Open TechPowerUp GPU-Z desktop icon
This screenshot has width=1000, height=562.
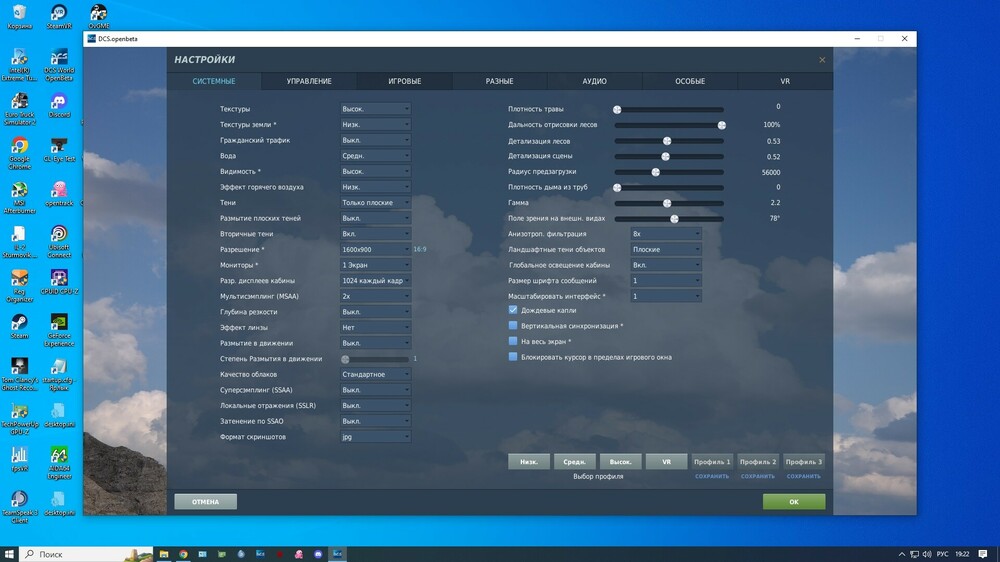[x=19, y=418]
